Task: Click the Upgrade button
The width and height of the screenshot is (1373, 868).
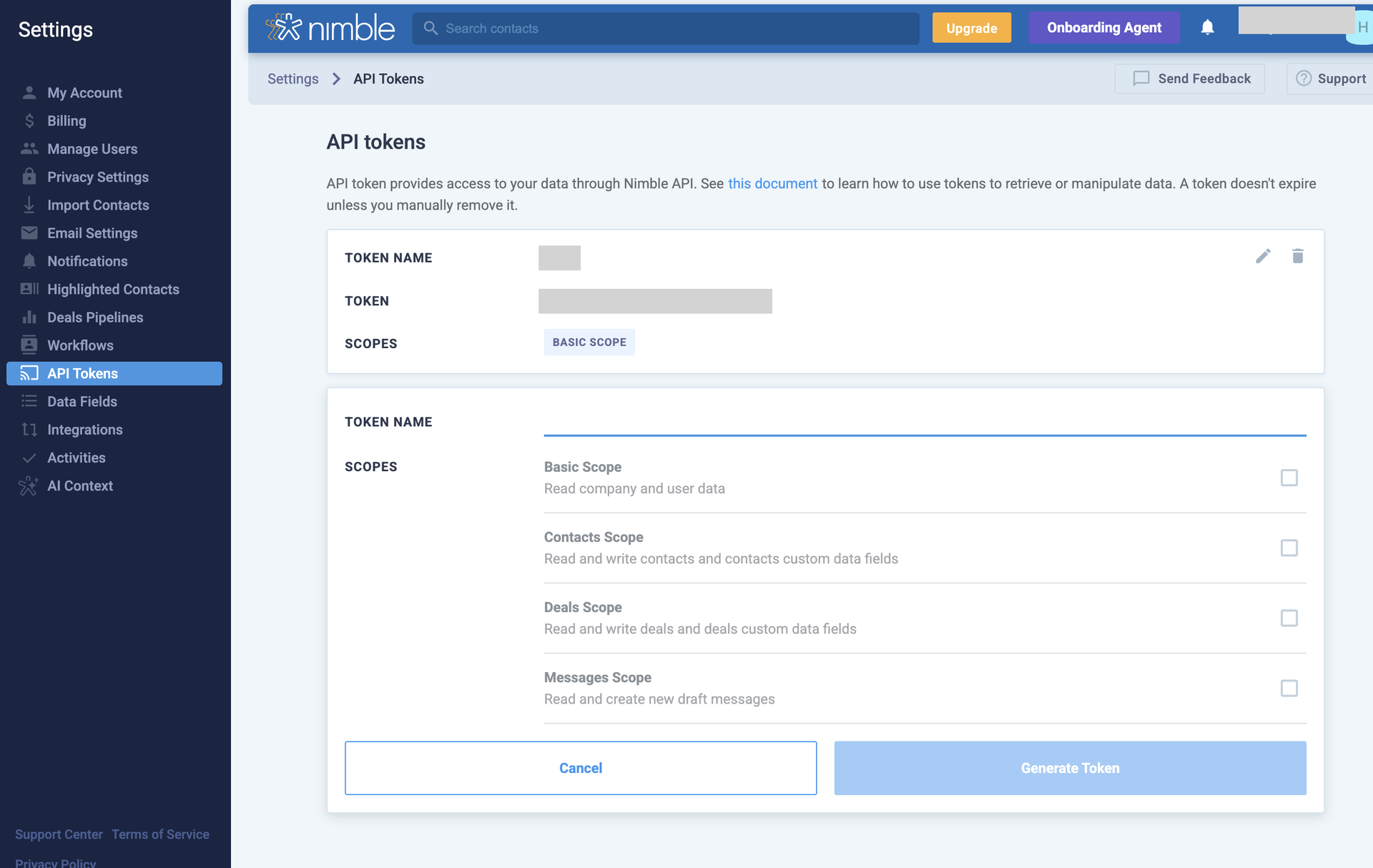Action: [x=971, y=28]
